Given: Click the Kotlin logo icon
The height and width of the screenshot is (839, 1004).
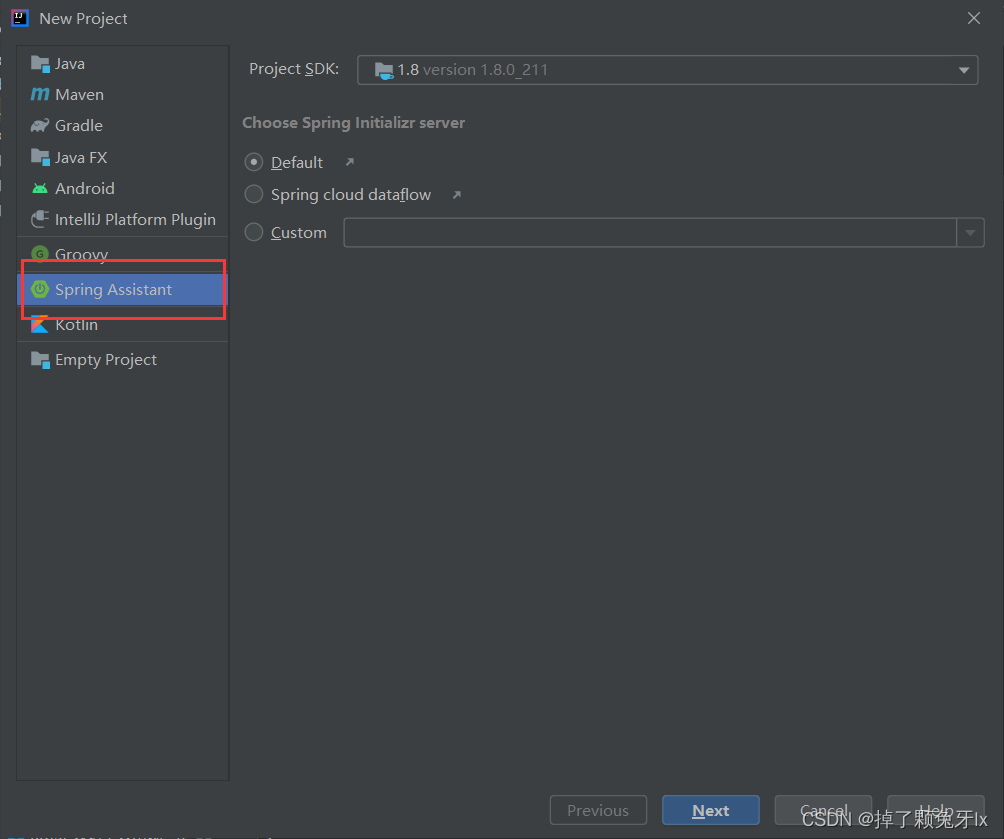Looking at the screenshot, I should (x=40, y=325).
